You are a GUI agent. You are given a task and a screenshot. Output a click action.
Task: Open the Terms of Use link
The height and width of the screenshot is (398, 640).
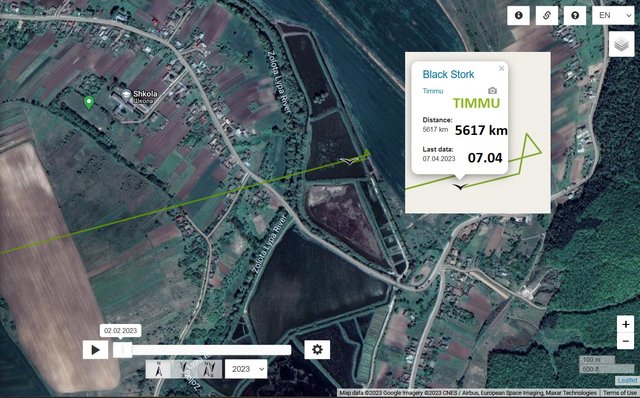click(x=620, y=393)
